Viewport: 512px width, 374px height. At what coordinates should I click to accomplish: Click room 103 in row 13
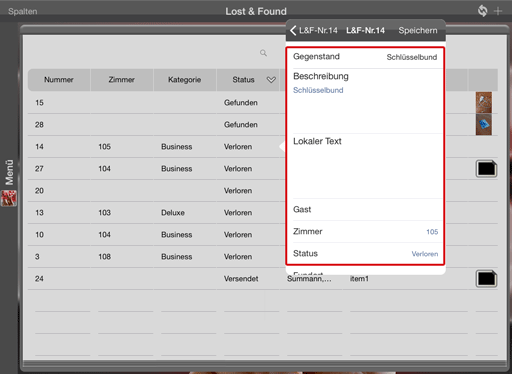[104, 213]
